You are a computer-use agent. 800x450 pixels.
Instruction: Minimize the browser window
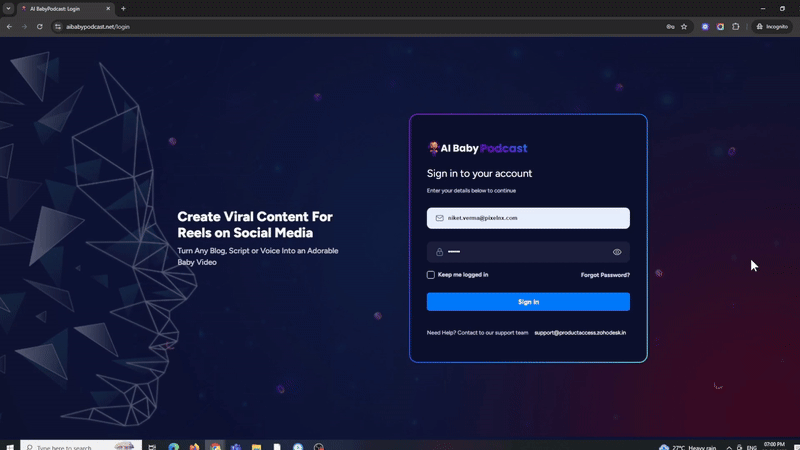(x=763, y=9)
